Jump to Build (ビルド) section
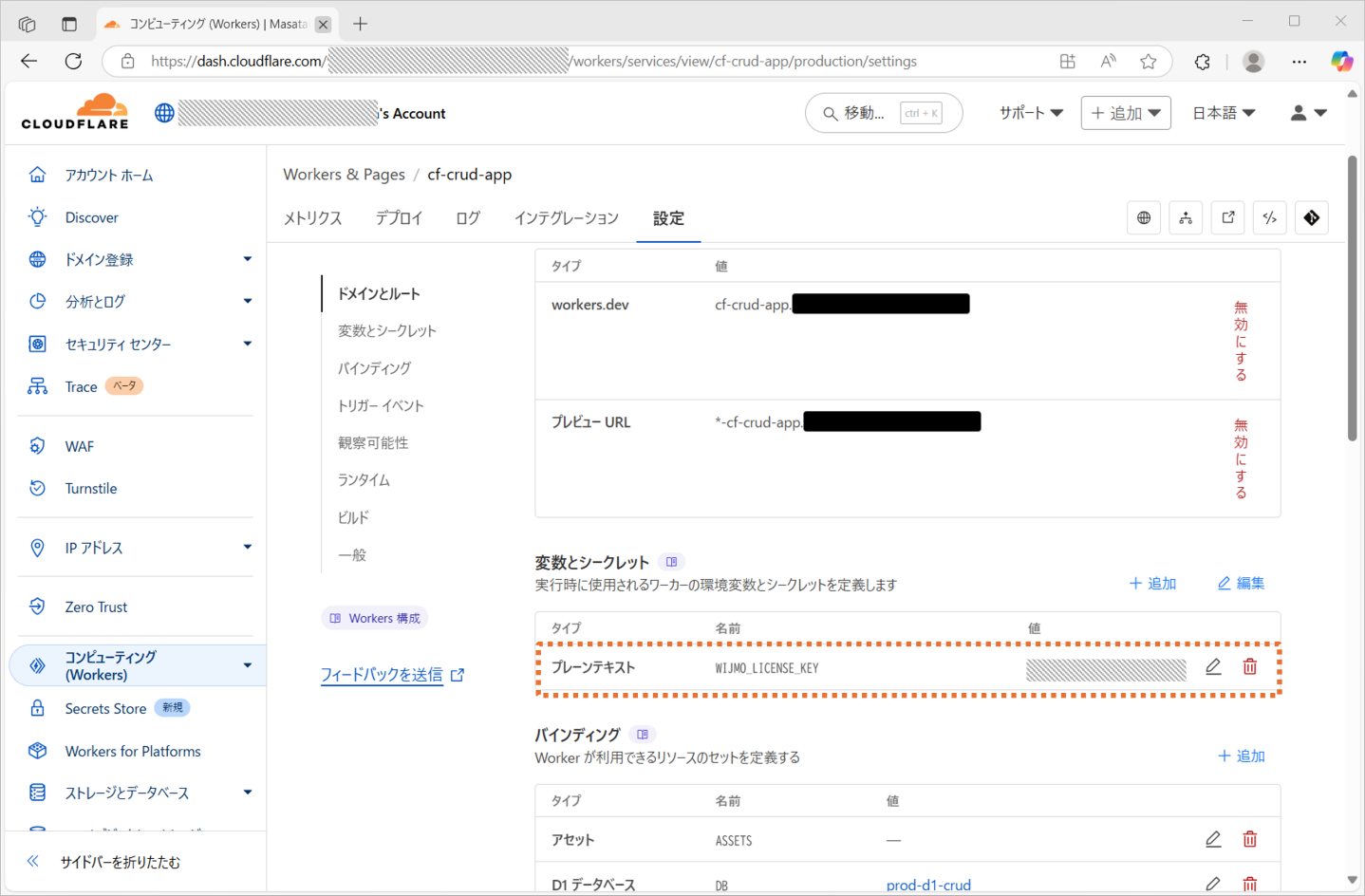The image size is (1365, 896). 353,517
